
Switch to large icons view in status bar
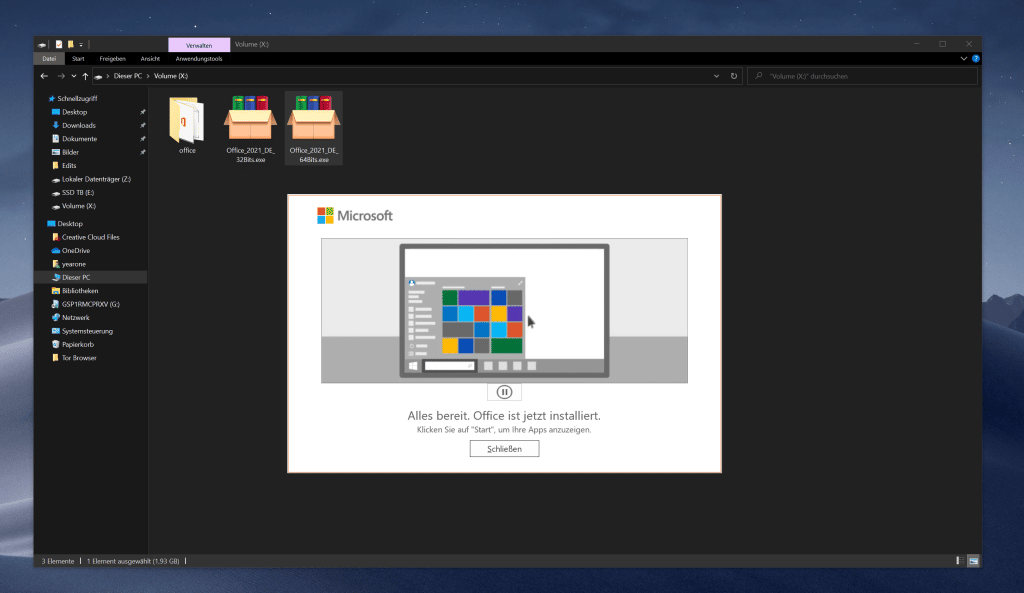coord(973,561)
